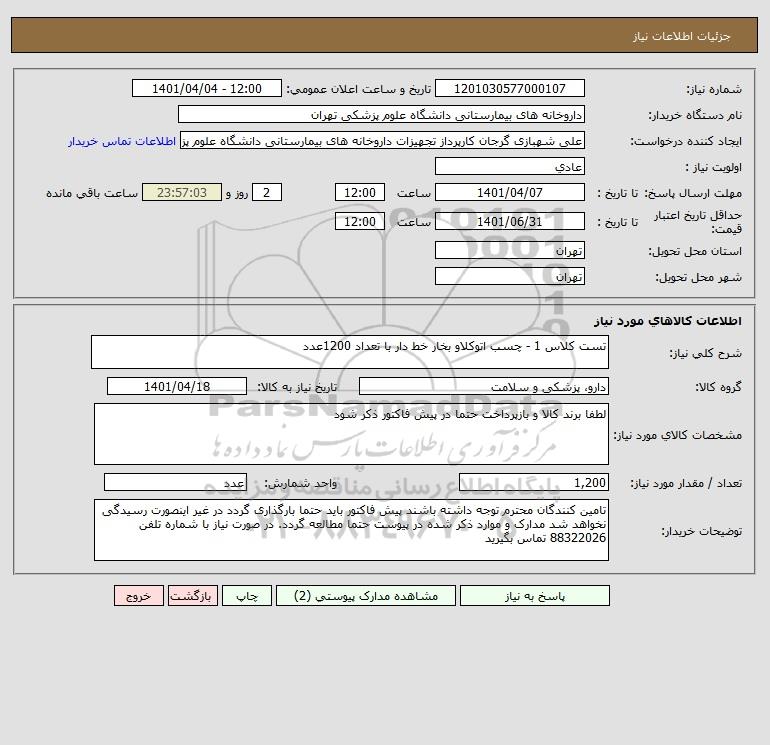Click the تاریخ نیاز به کالا label
770x745 pixels.
[298, 387]
